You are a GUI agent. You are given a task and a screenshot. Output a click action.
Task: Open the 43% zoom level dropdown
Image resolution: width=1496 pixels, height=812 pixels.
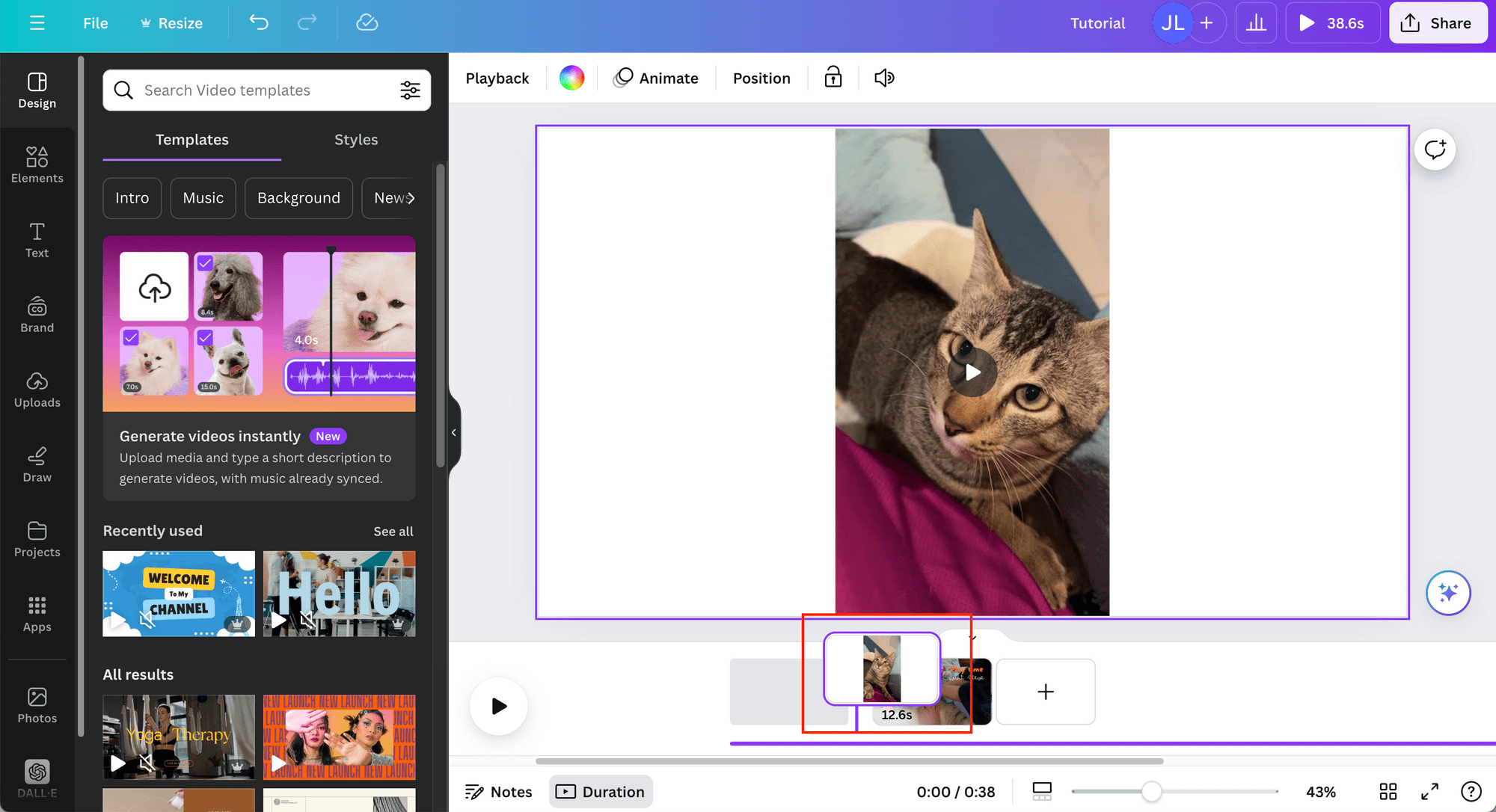tap(1320, 791)
